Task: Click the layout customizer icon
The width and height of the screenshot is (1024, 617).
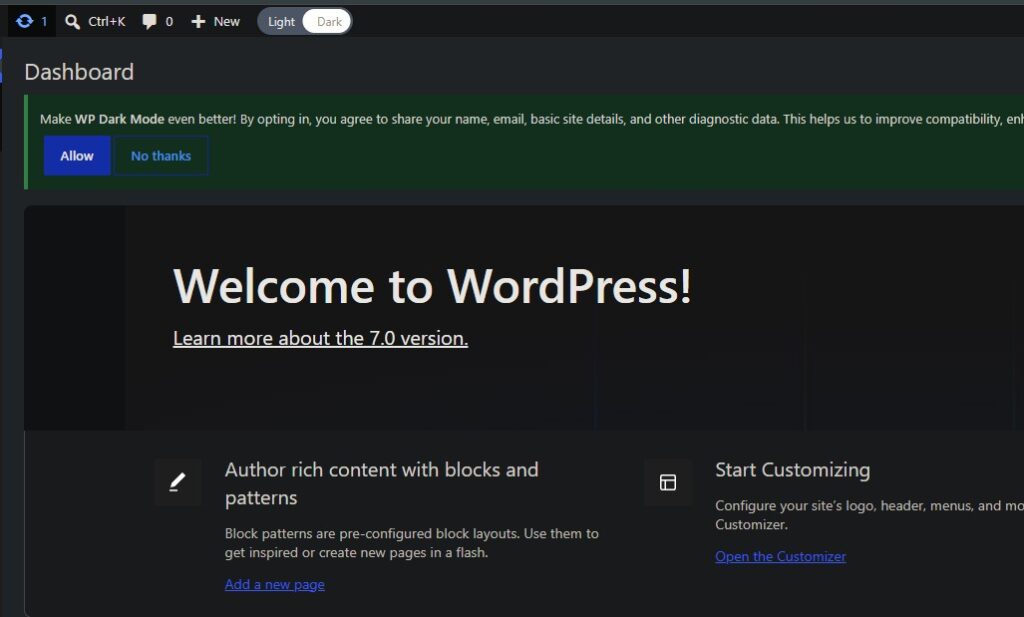Action: tap(667, 483)
